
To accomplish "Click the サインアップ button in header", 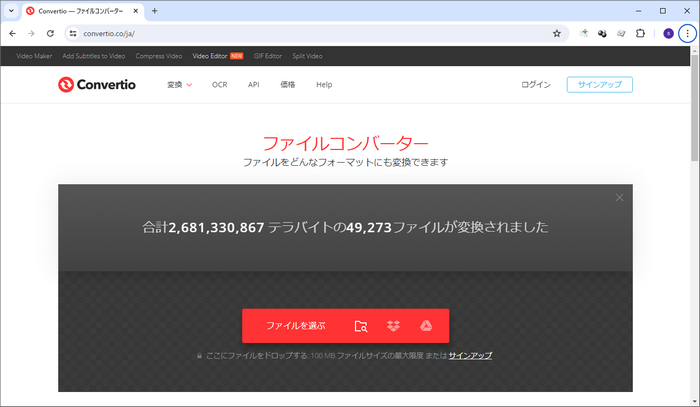I will coord(599,85).
